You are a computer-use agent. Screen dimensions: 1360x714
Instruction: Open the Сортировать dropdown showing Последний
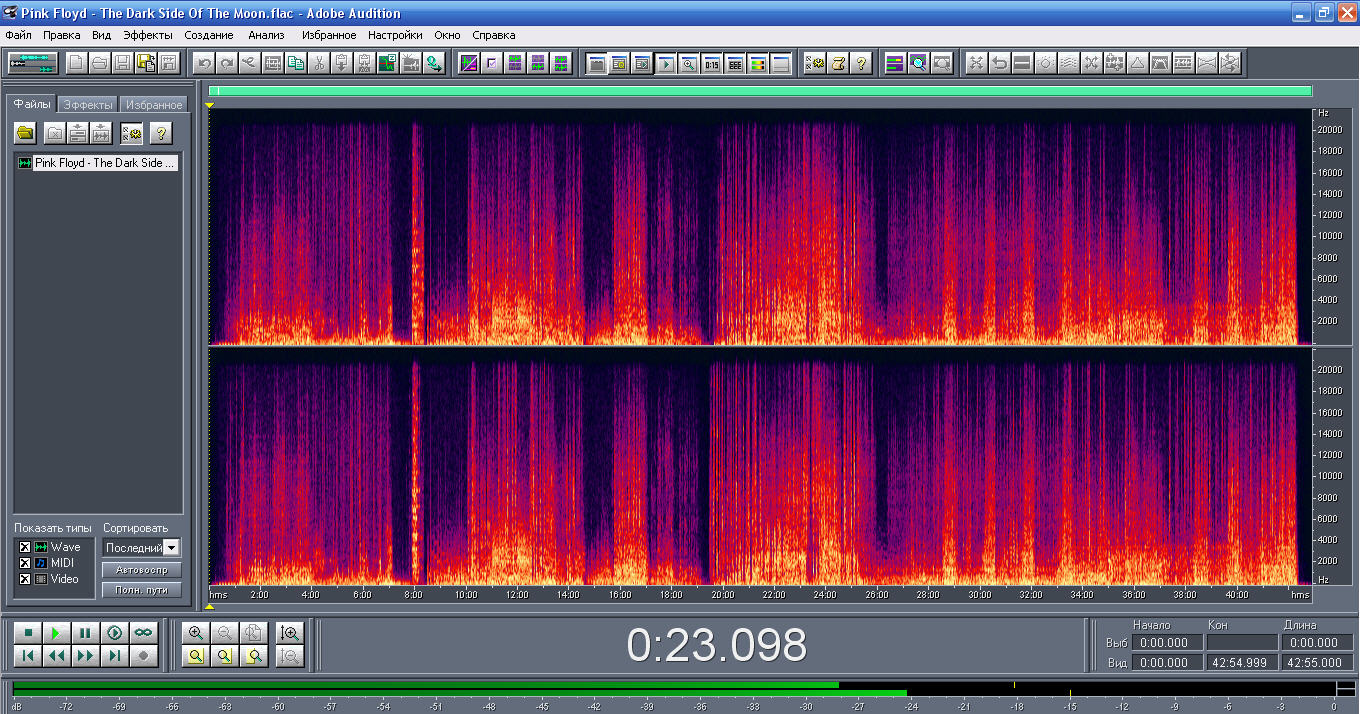(141, 548)
